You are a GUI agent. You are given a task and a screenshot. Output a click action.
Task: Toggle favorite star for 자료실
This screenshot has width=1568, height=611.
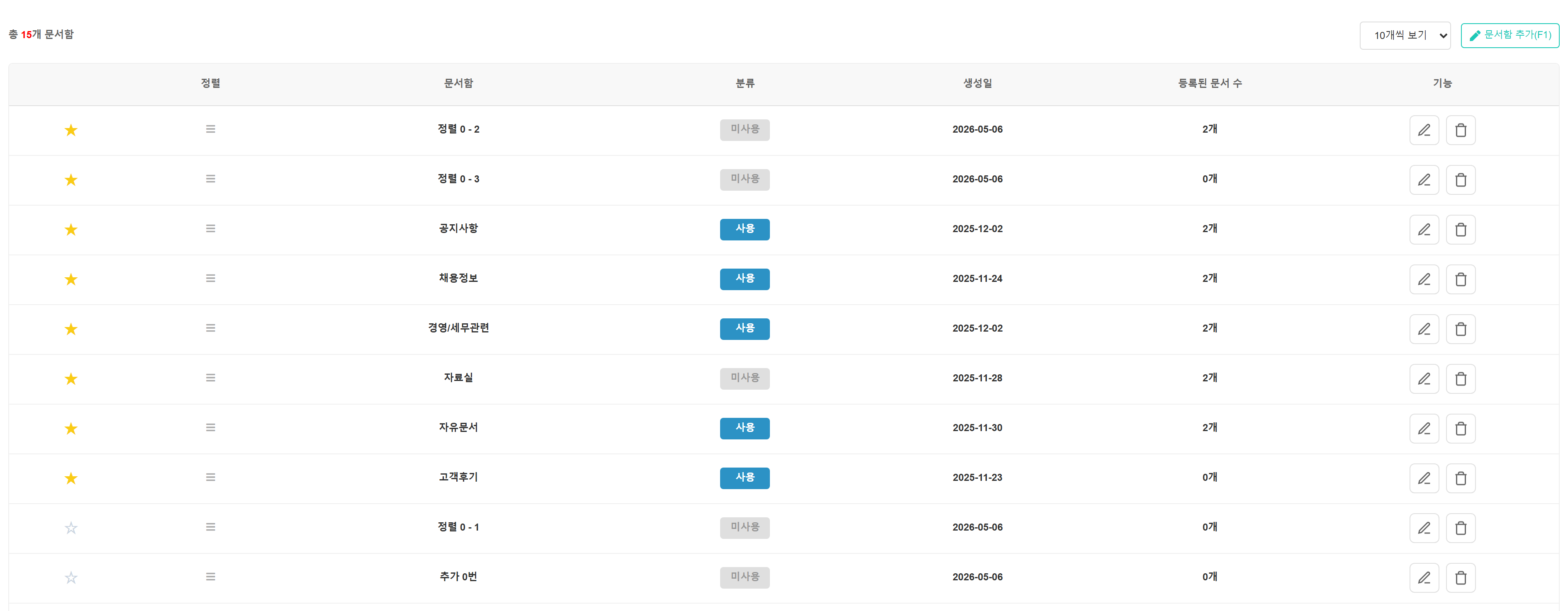(x=71, y=379)
